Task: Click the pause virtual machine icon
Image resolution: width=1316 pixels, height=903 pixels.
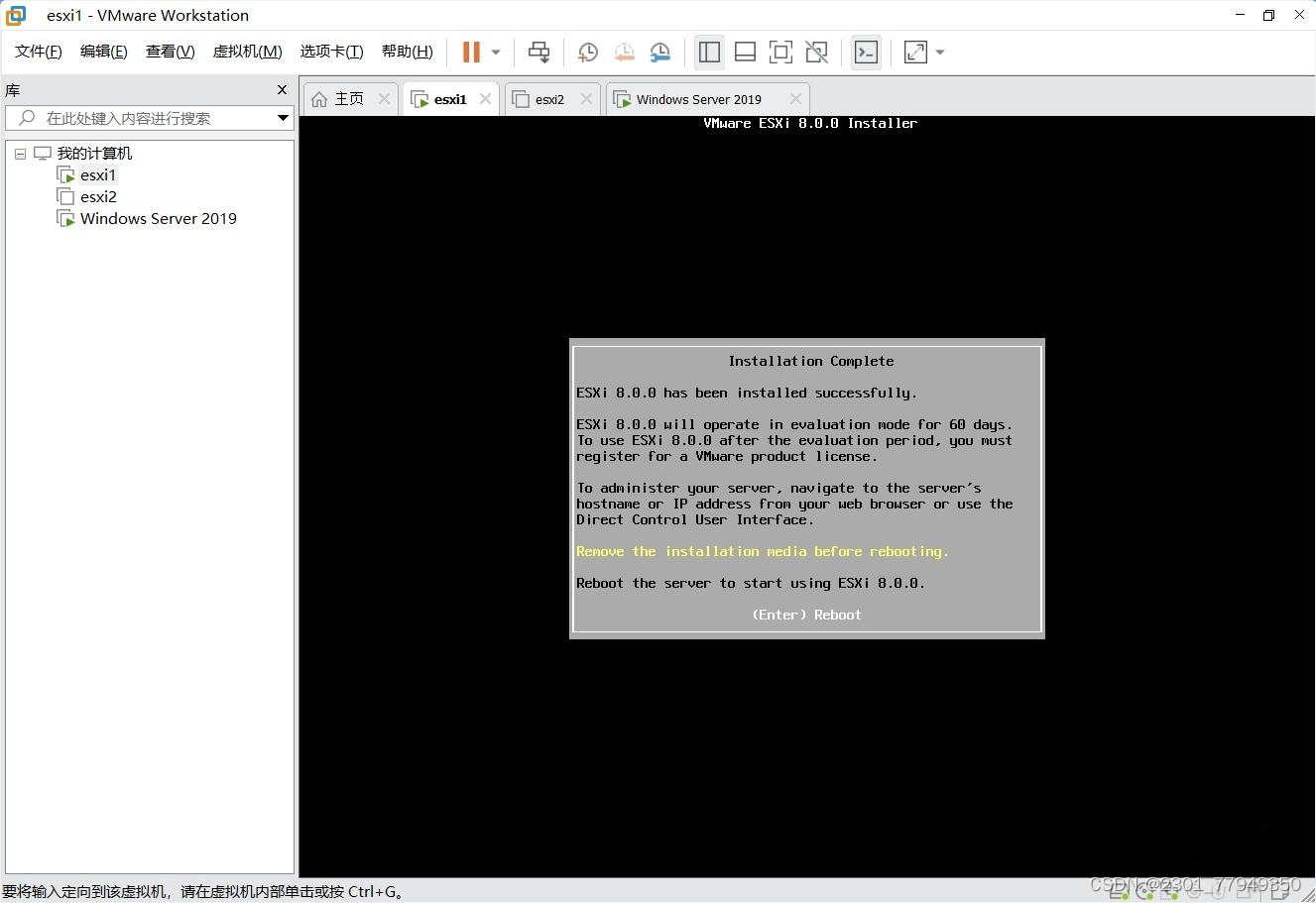Action: pos(472,53)
